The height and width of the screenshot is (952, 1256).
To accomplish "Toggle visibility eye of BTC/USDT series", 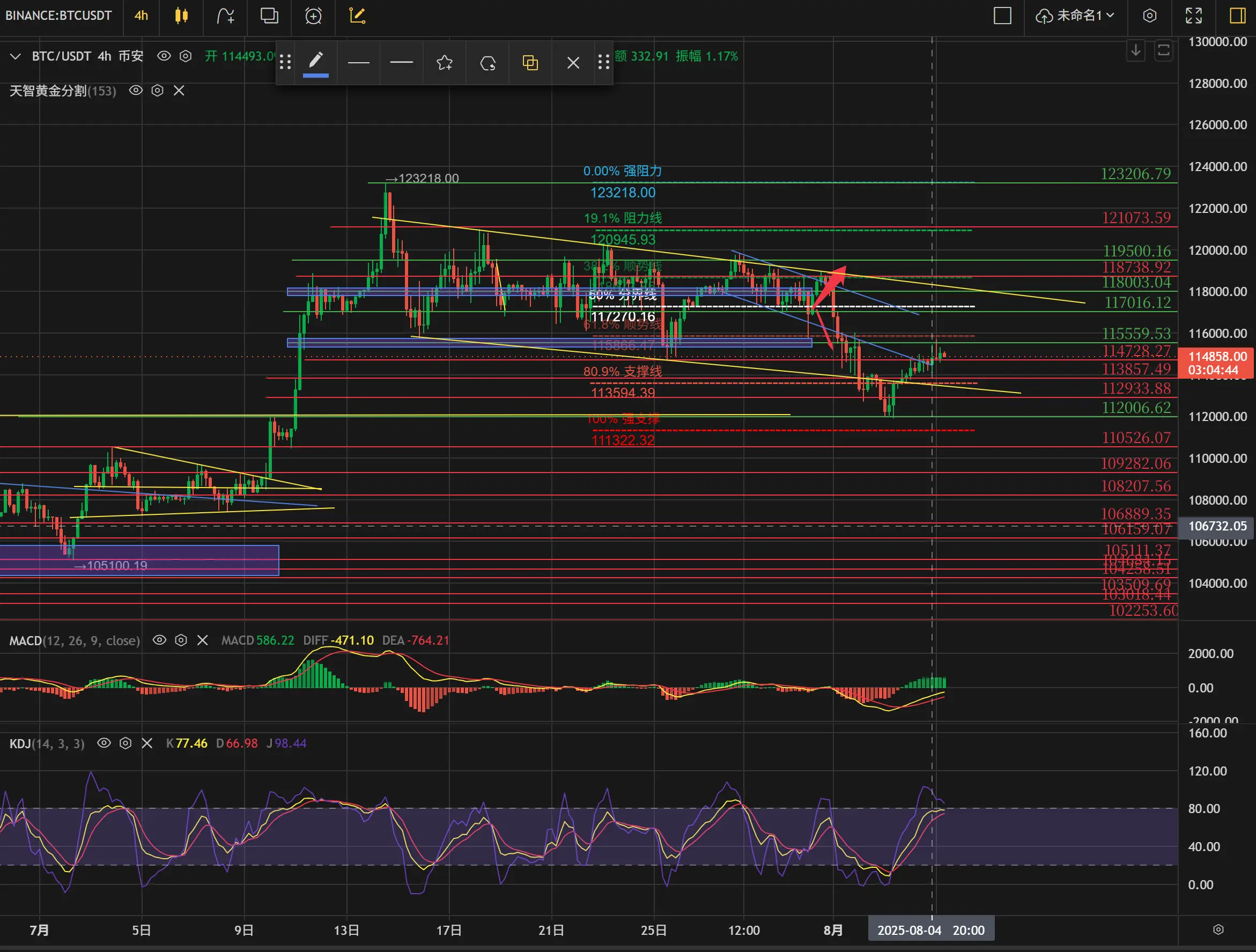I will [164, 56].
